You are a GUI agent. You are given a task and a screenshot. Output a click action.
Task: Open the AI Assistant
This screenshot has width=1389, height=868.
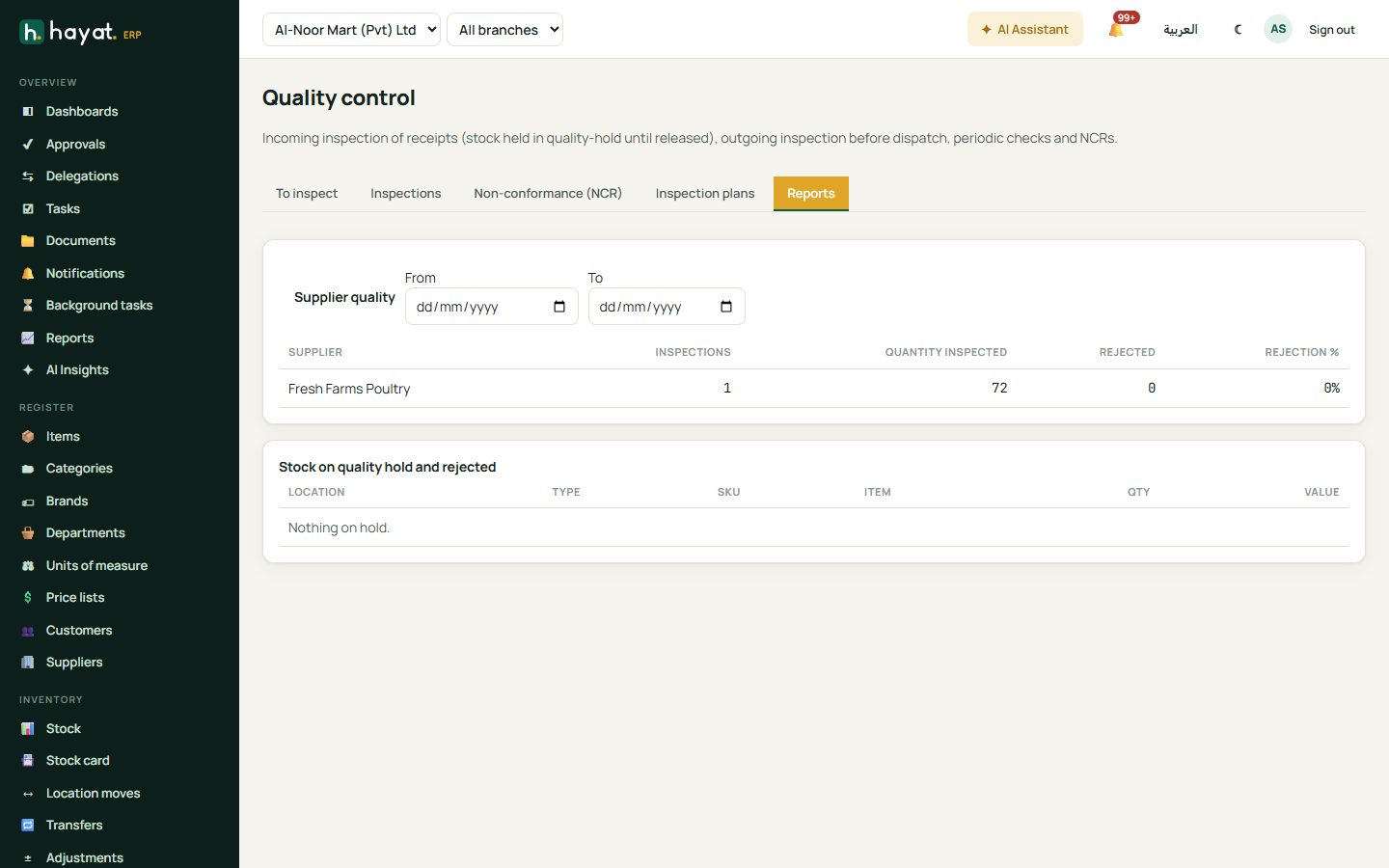point(1025,30)
